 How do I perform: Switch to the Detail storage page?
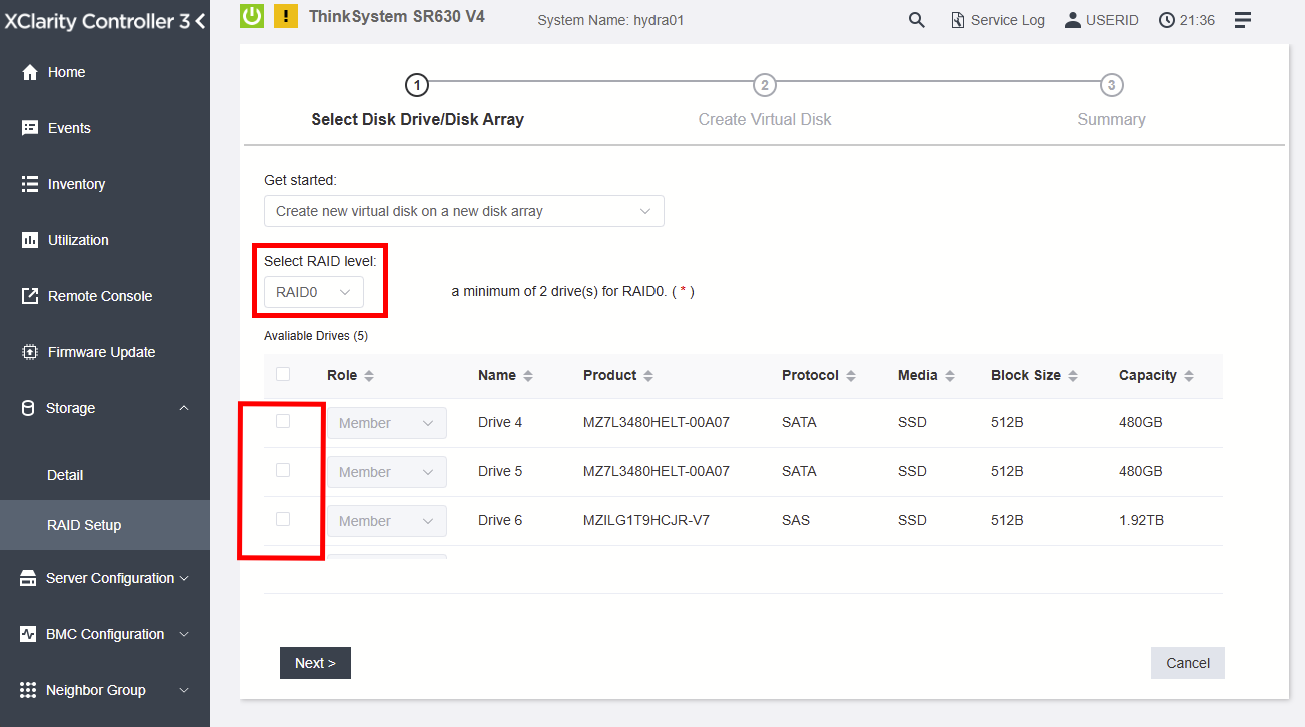65,475
